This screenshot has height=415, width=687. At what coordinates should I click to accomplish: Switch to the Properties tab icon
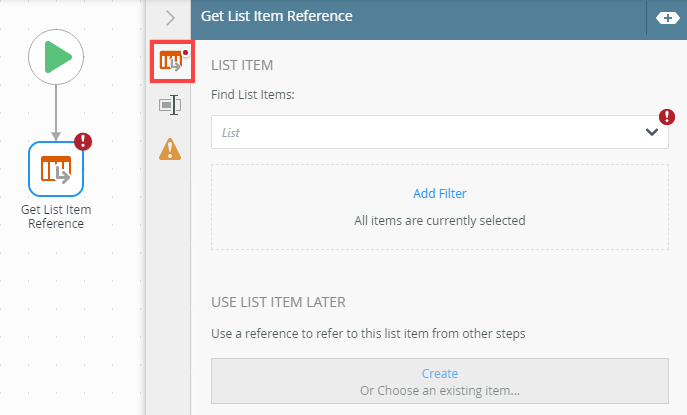pos(169,105)
